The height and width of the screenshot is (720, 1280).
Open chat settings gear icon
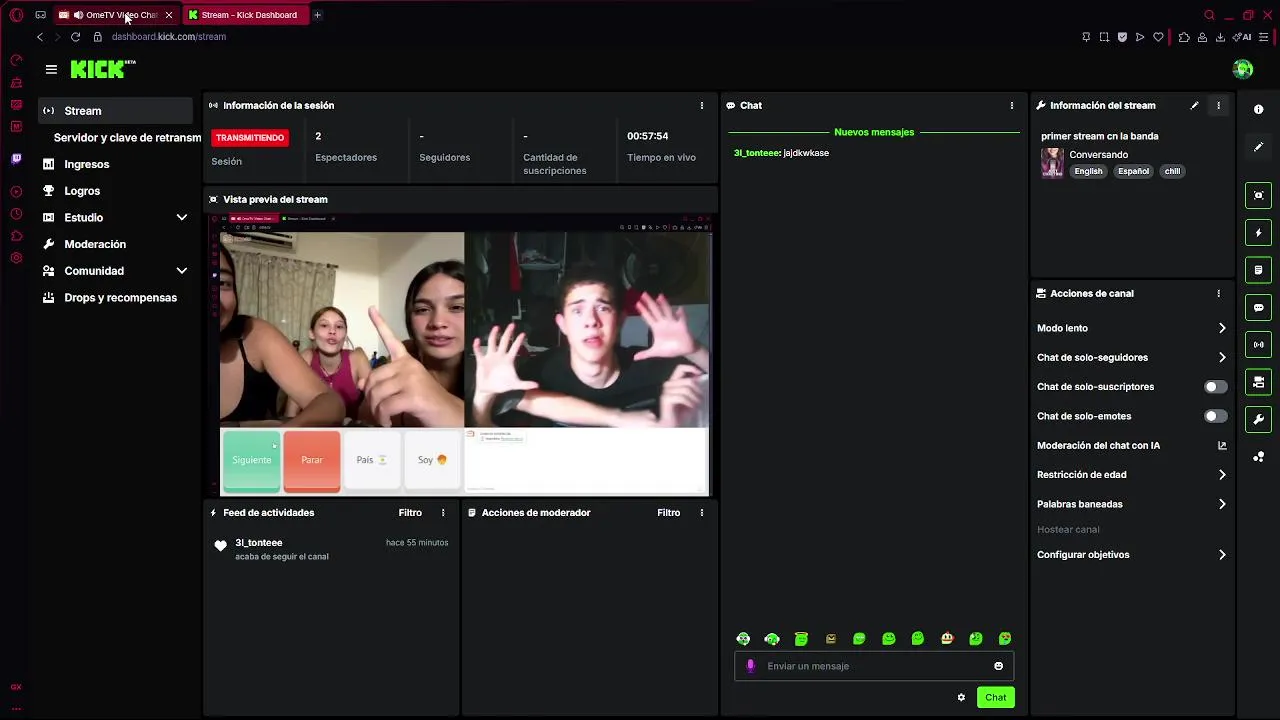click(961, 697)
